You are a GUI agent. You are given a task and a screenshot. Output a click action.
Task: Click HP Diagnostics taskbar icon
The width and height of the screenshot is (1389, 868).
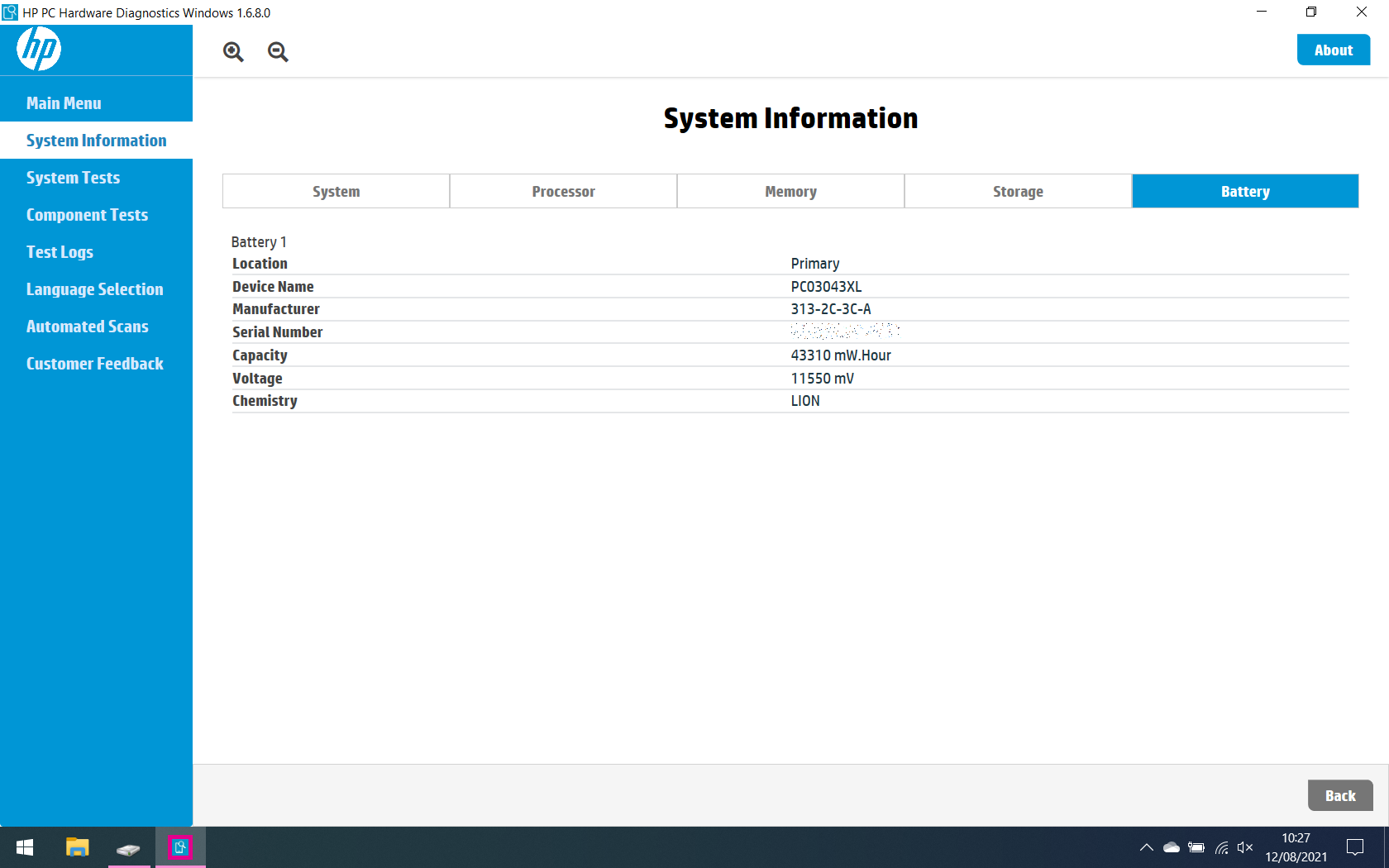tap(180, 847)
